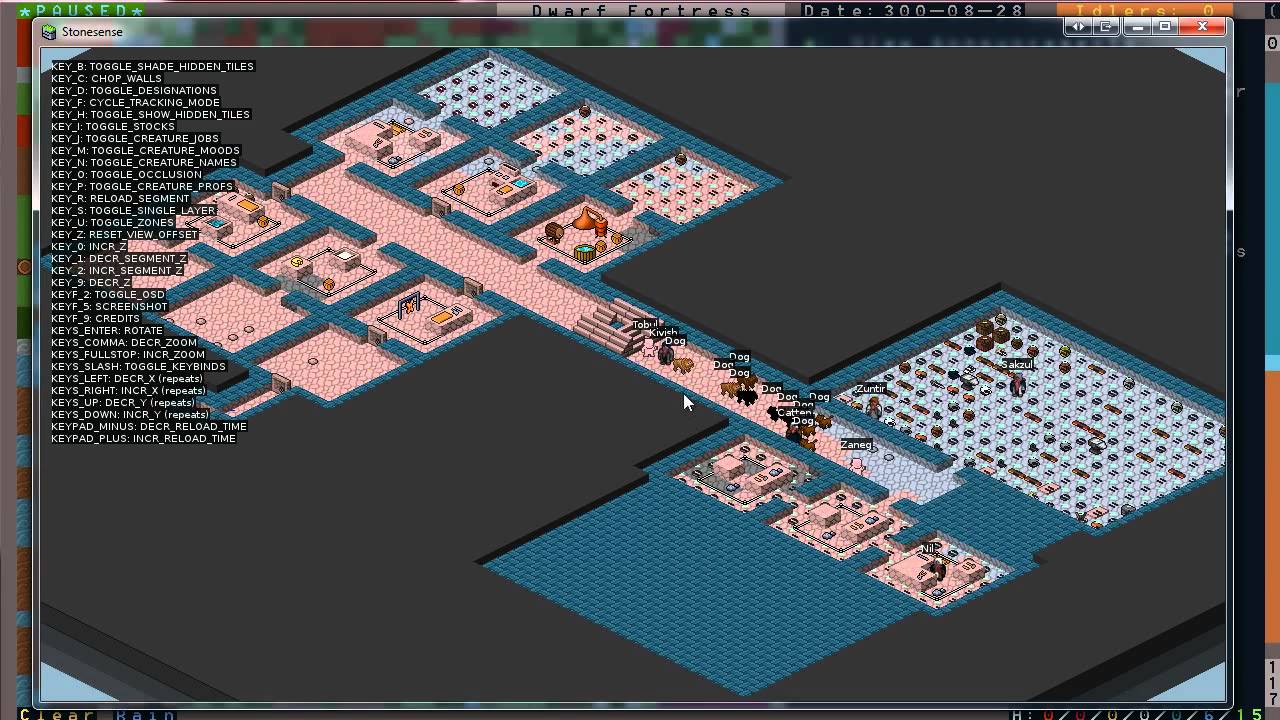Click the Stonesense window title icon
This screenshot has height=720, width=1280.
(48, 32)
